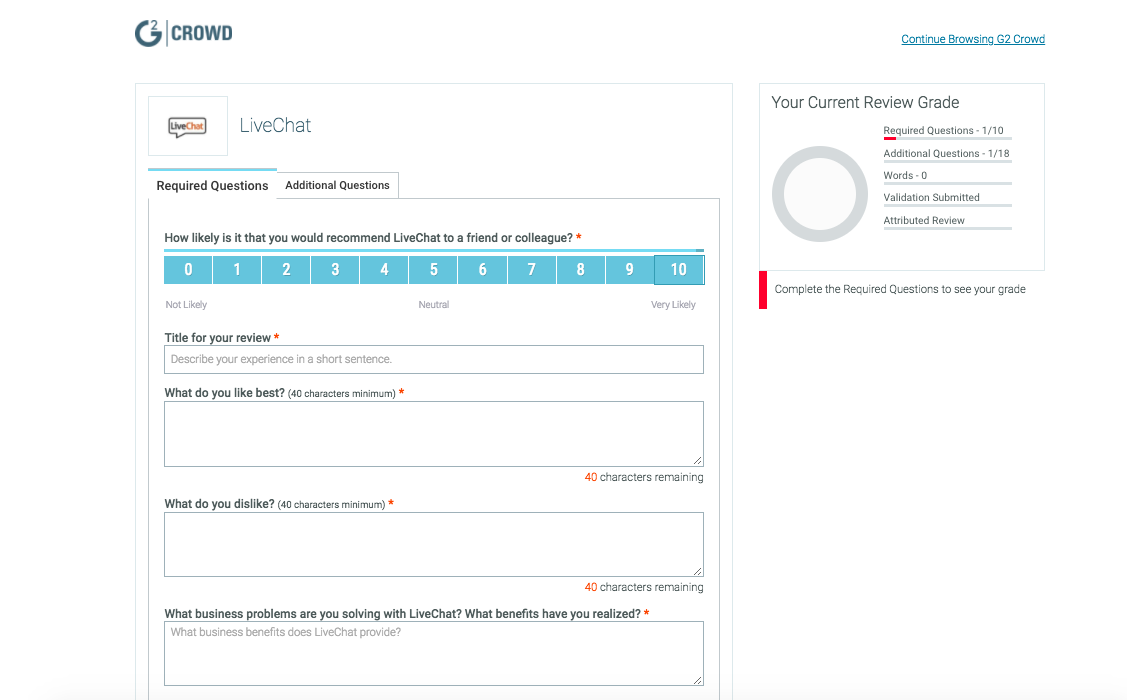The width and height of the screenshot is (1127, 700).
Task: Click the resize grip of business problems textarea
Action: [x=697, y=680]
